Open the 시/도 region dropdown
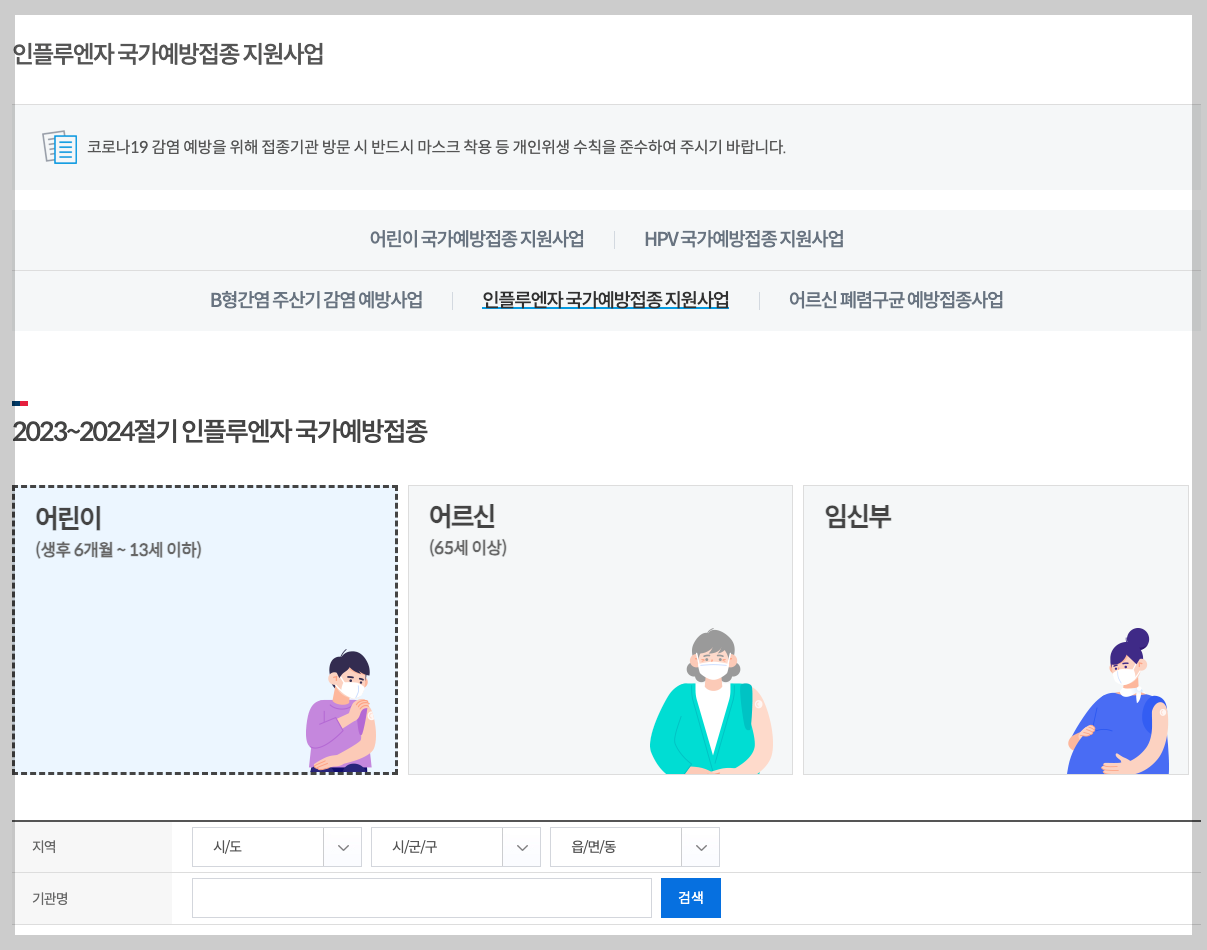 coord(276,846)
